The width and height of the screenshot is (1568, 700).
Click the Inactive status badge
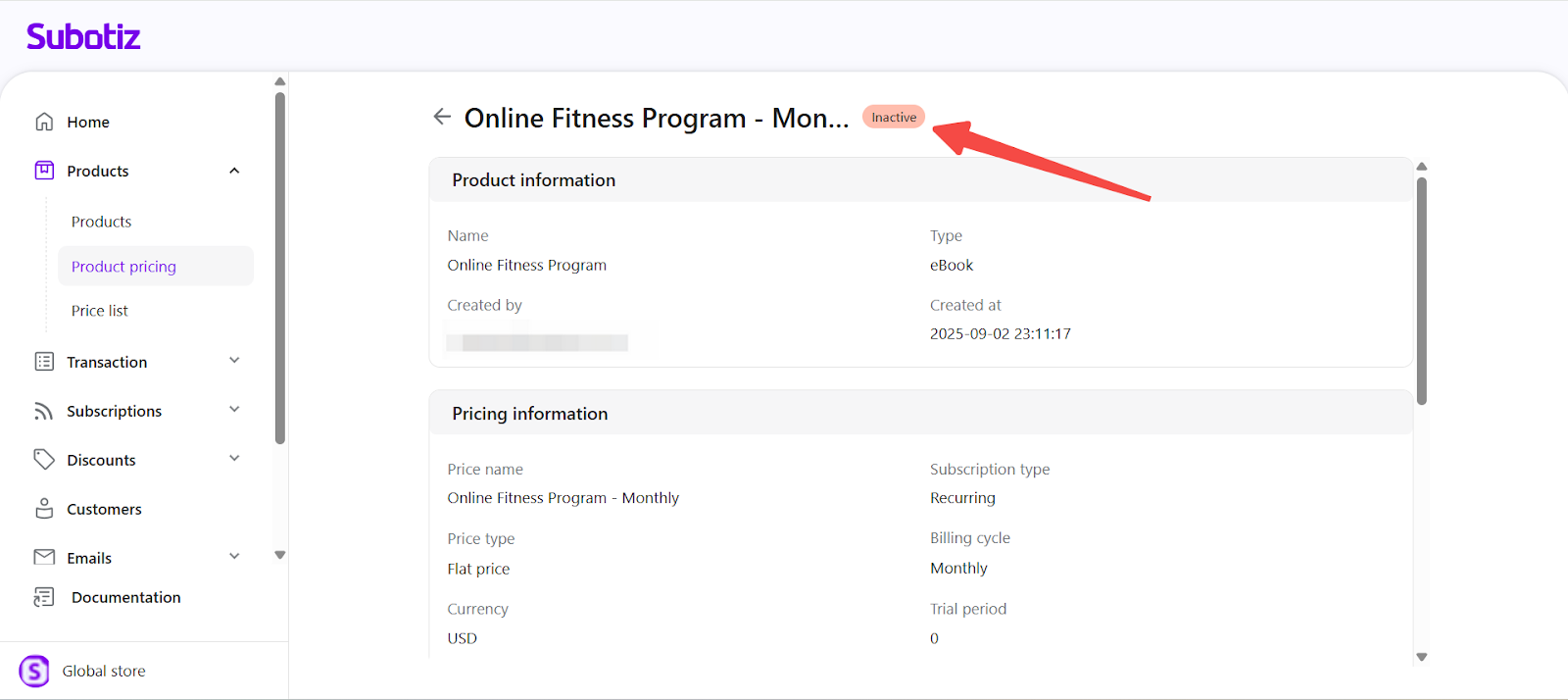(894, 117)
